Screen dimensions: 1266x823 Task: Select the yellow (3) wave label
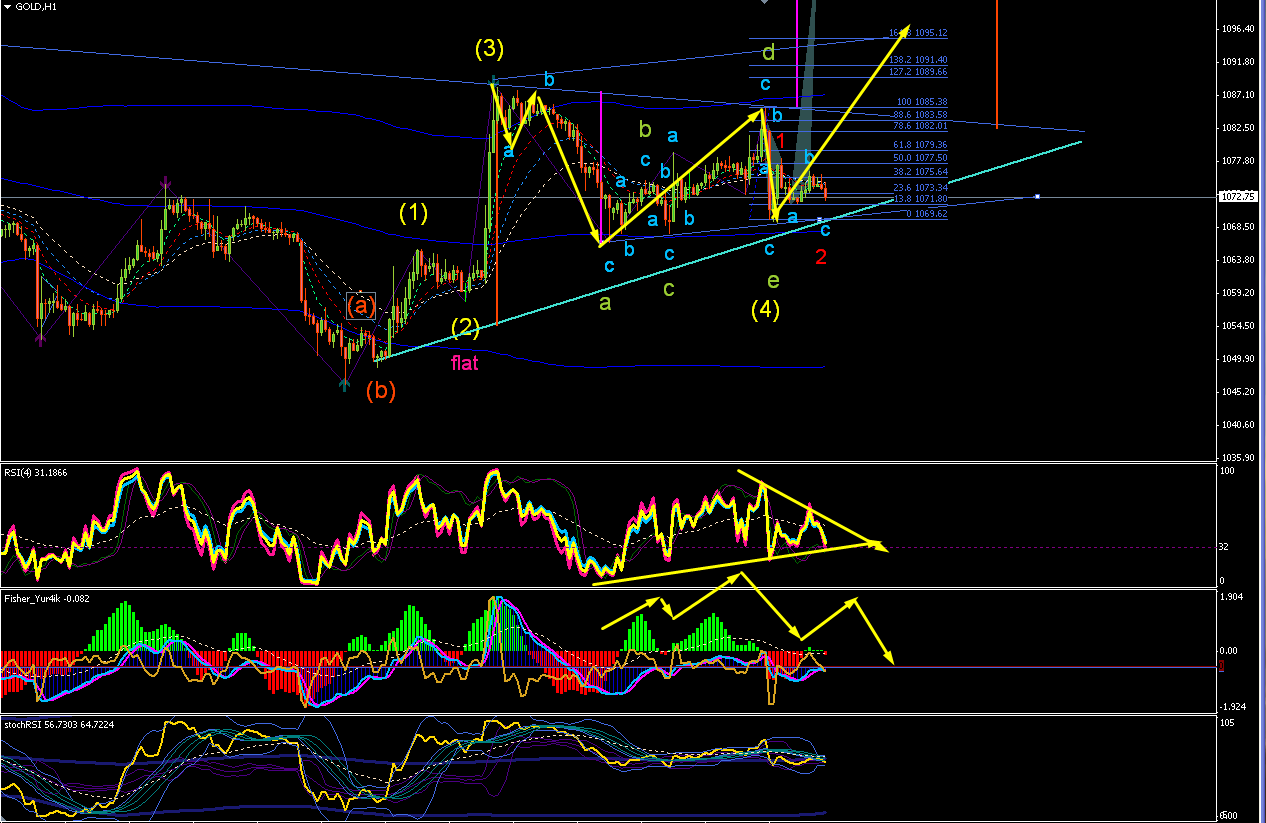point(489,48)
